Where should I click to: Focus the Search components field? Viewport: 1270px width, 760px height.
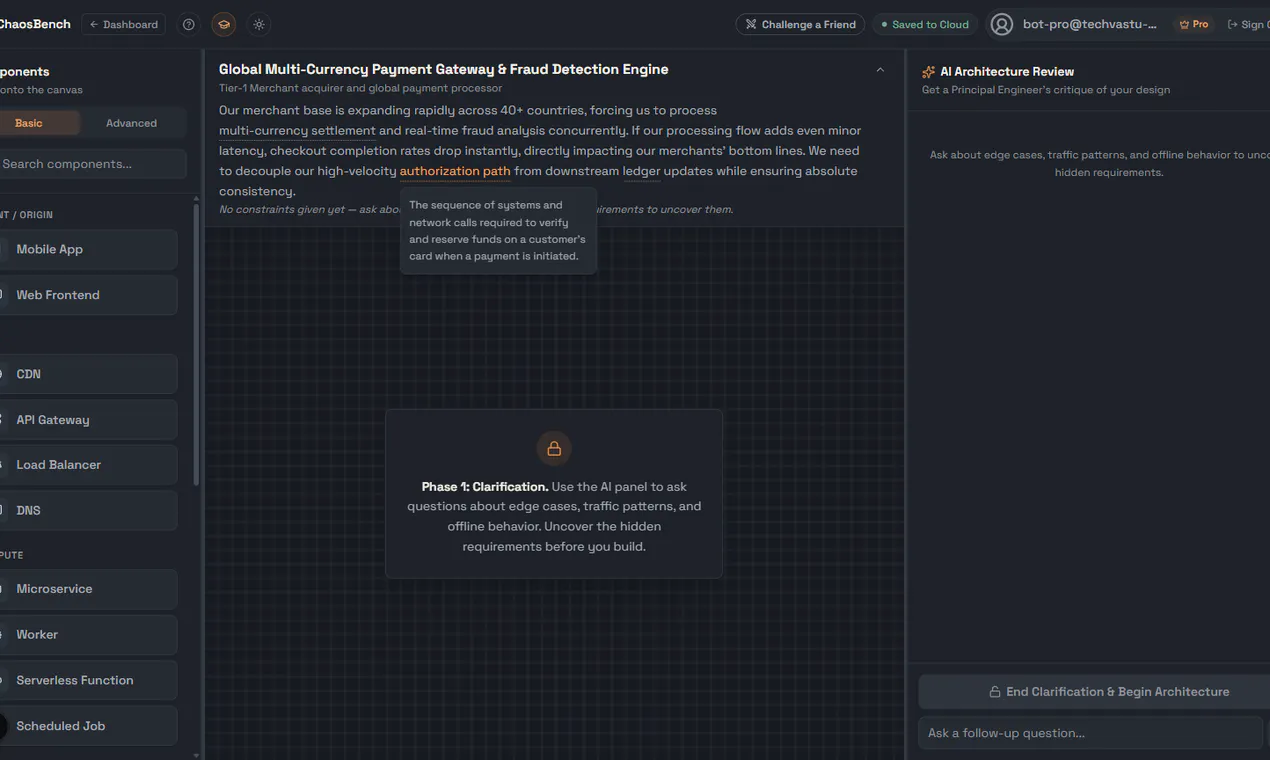coord(92,164)
